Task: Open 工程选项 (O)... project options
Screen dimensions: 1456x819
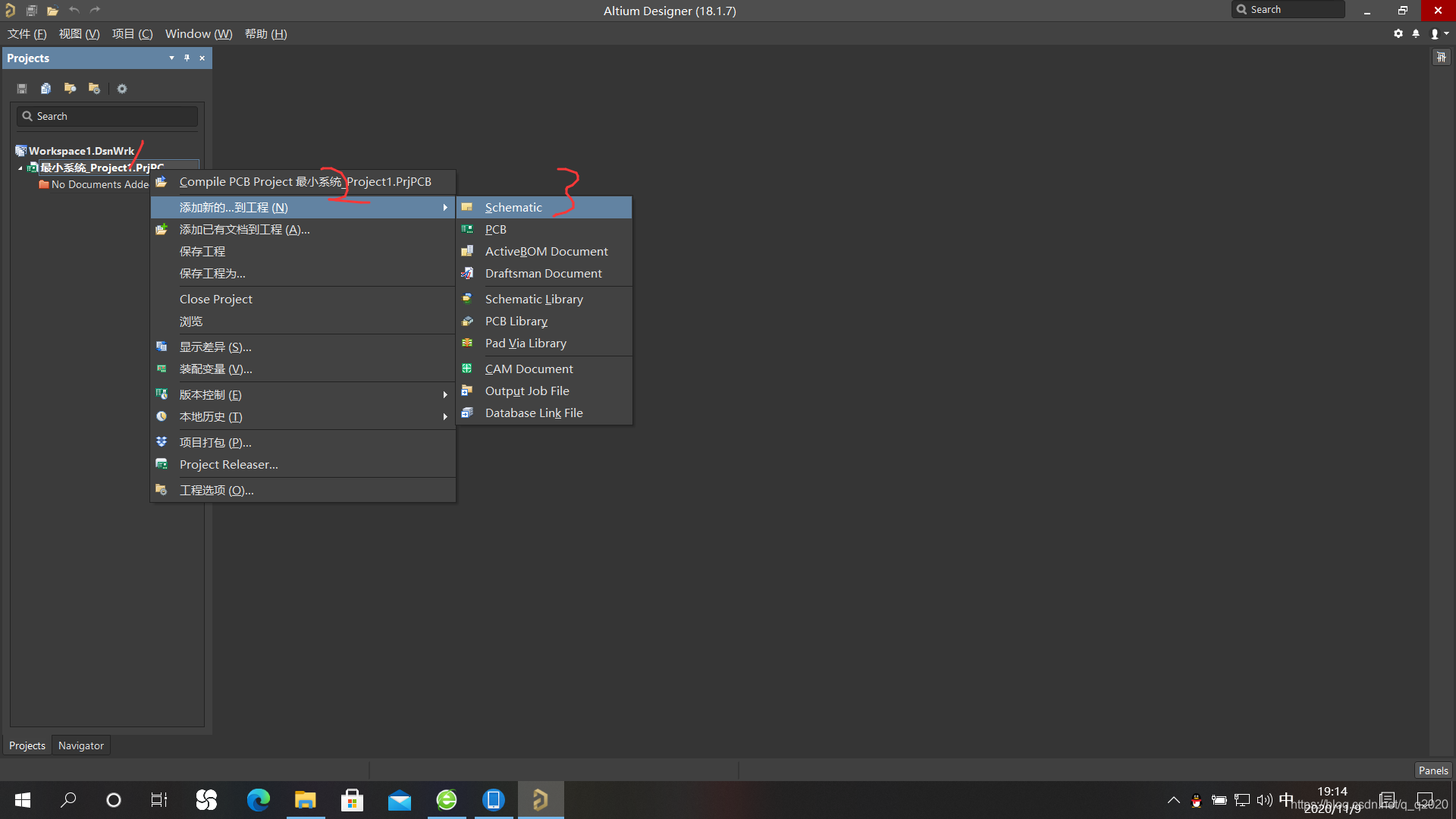Action: coord(303,491)
